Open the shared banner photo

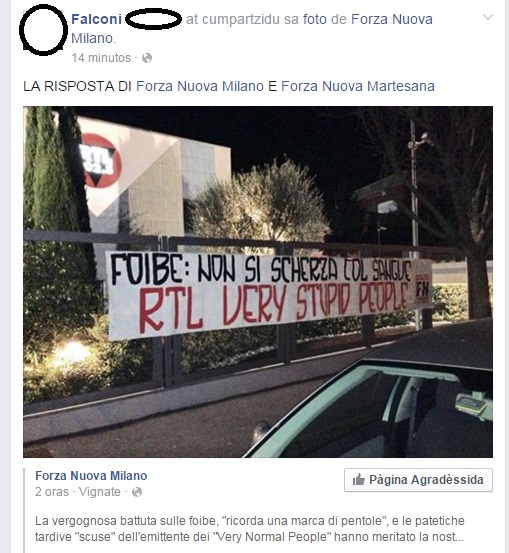pos(258,282)
